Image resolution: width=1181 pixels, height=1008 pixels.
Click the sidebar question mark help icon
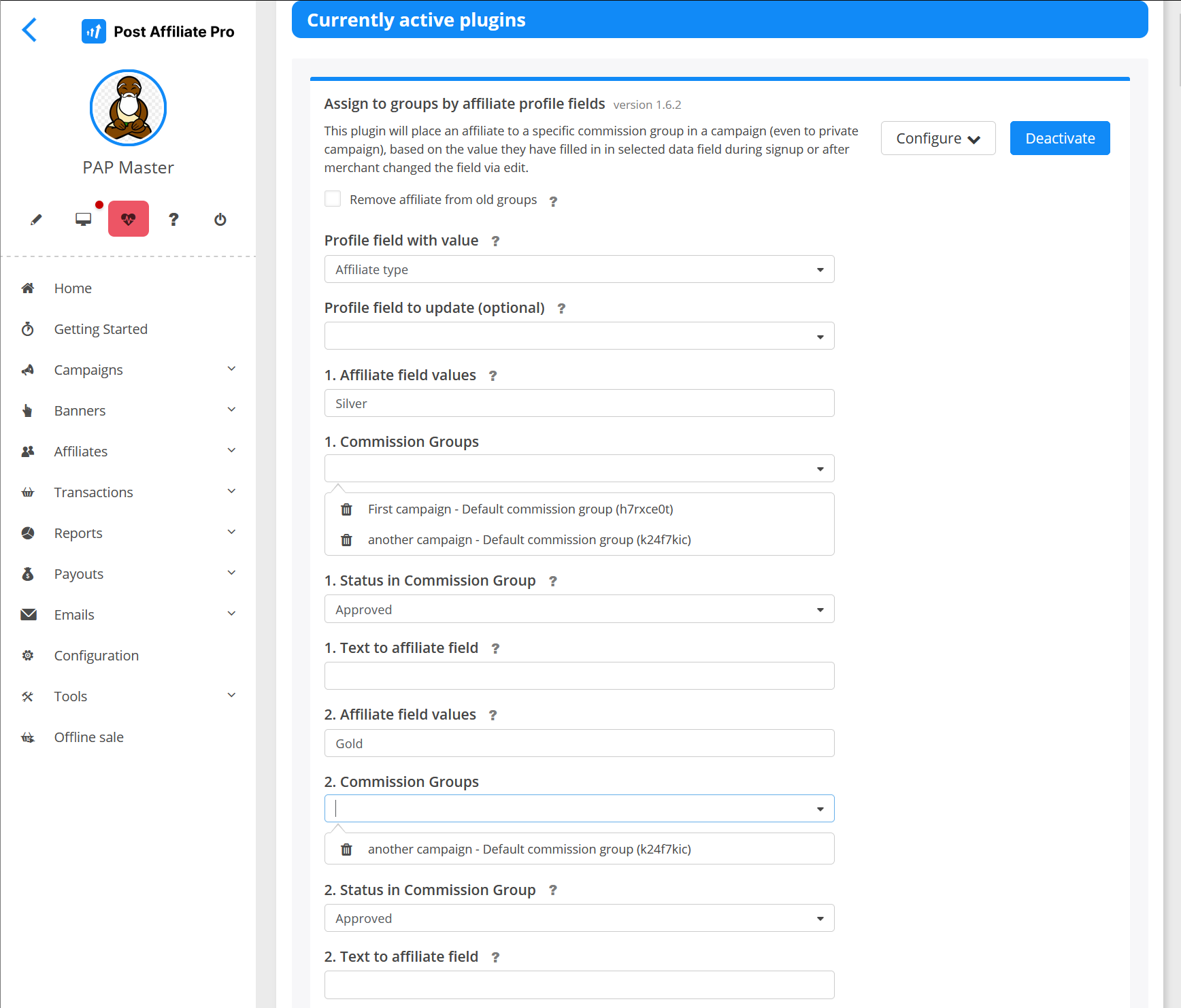point(173,220)
